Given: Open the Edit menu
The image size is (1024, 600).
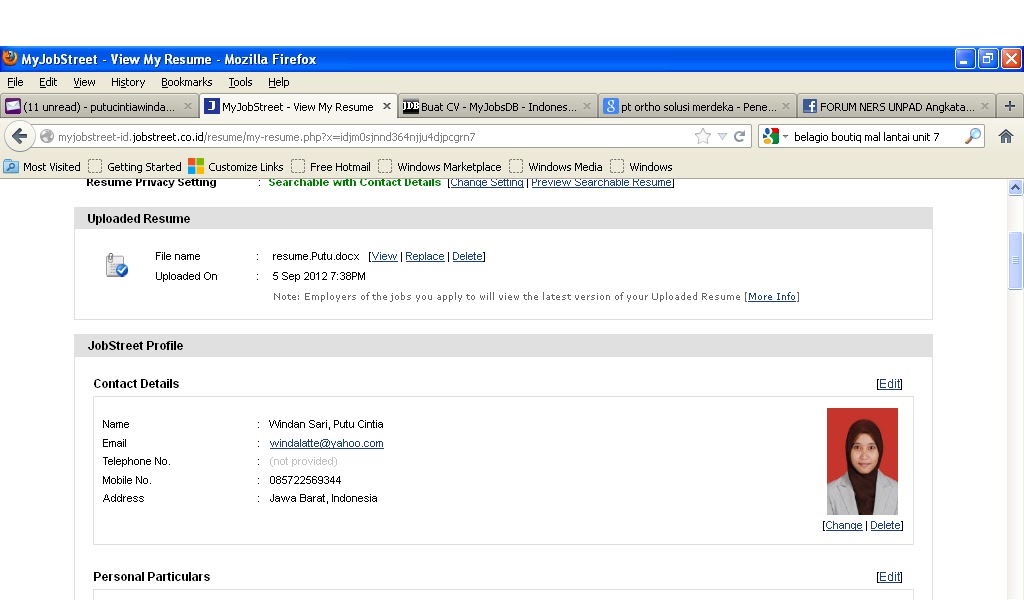Looking at the screenshot, I should click(x=48, y=82).
